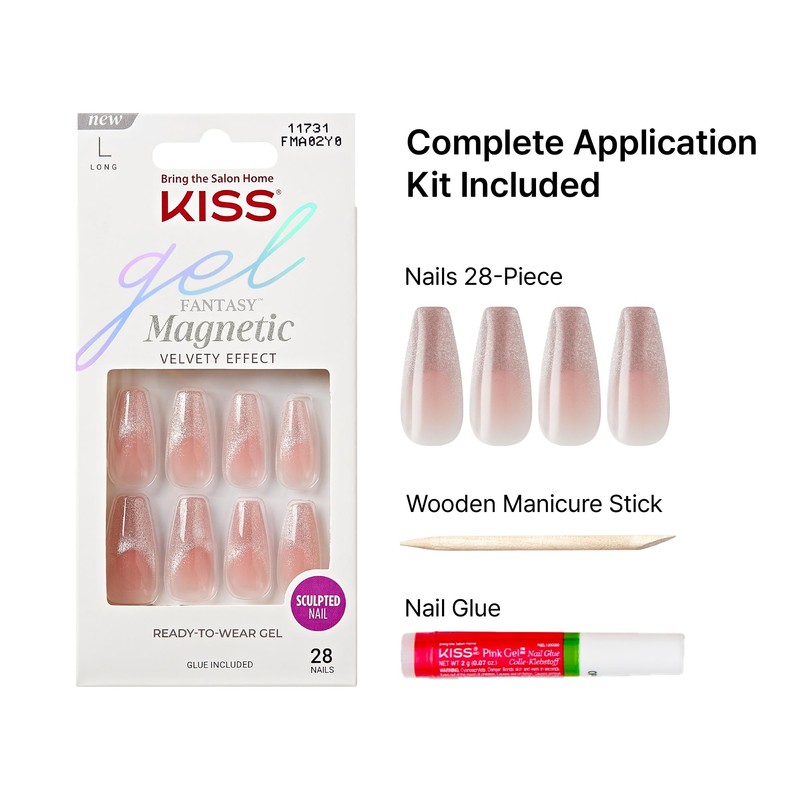The image size is (800, 800).
Task: Click the pink gel nail glue tube
Action: point(543,655)
